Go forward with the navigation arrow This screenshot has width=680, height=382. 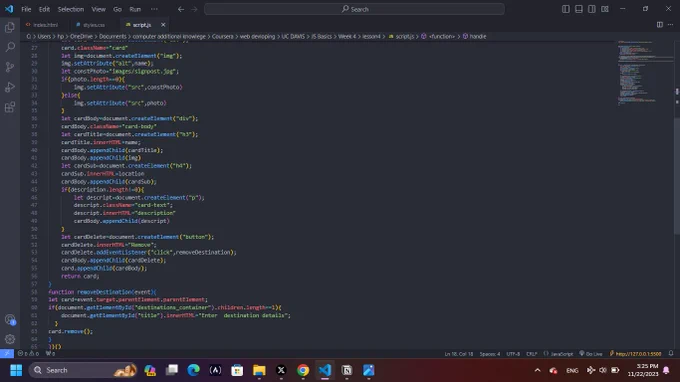tap(194, 9)
